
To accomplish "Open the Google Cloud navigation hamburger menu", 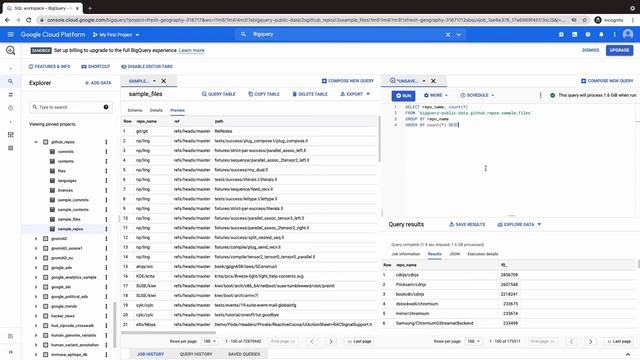I will (11, 35).
